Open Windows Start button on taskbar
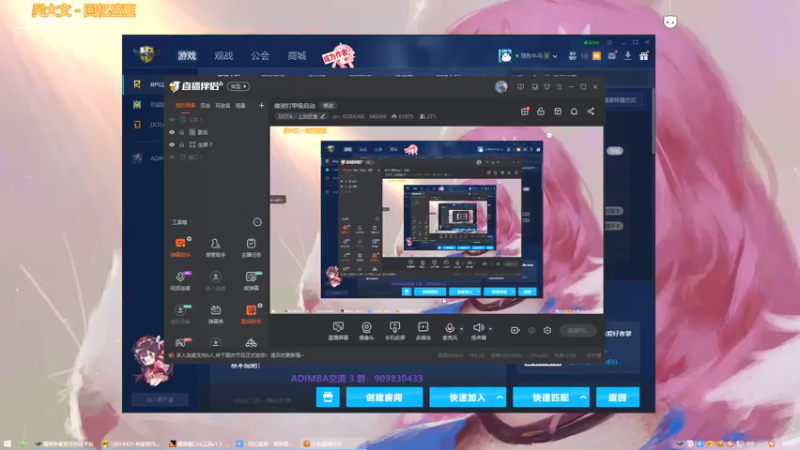This screenshot has width=800, height=450. (7, 444)
